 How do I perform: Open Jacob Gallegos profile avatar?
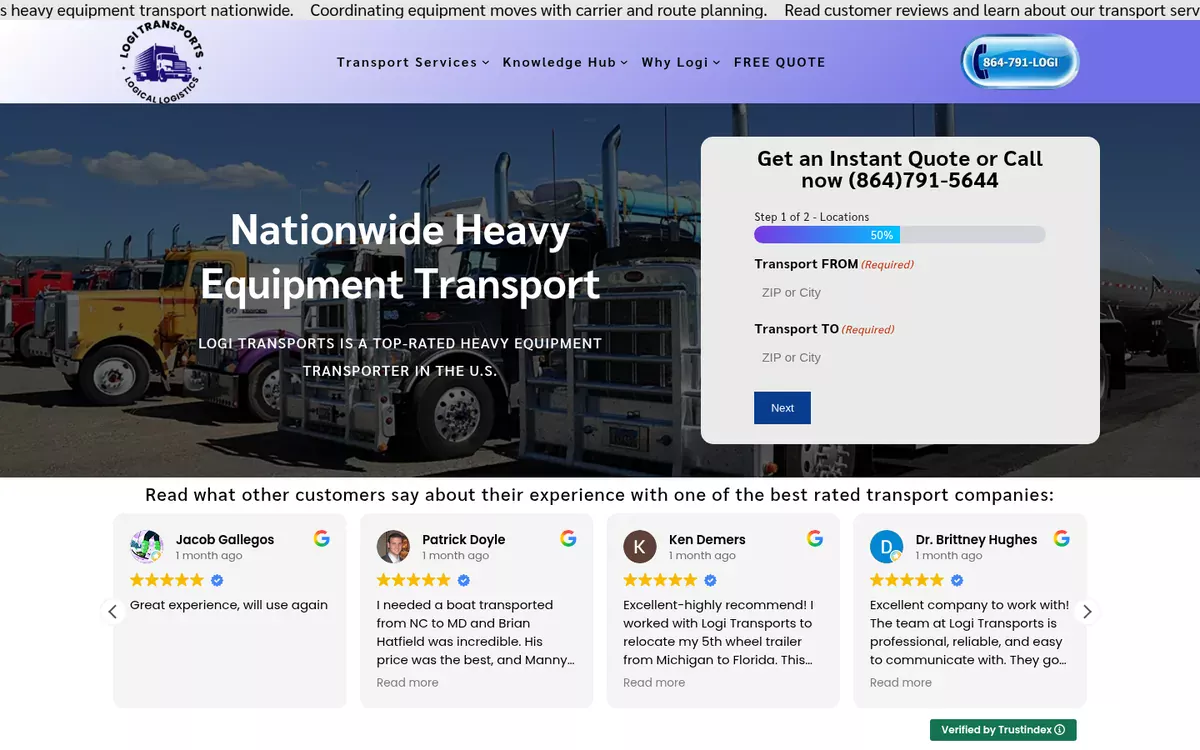pos(147,547)
